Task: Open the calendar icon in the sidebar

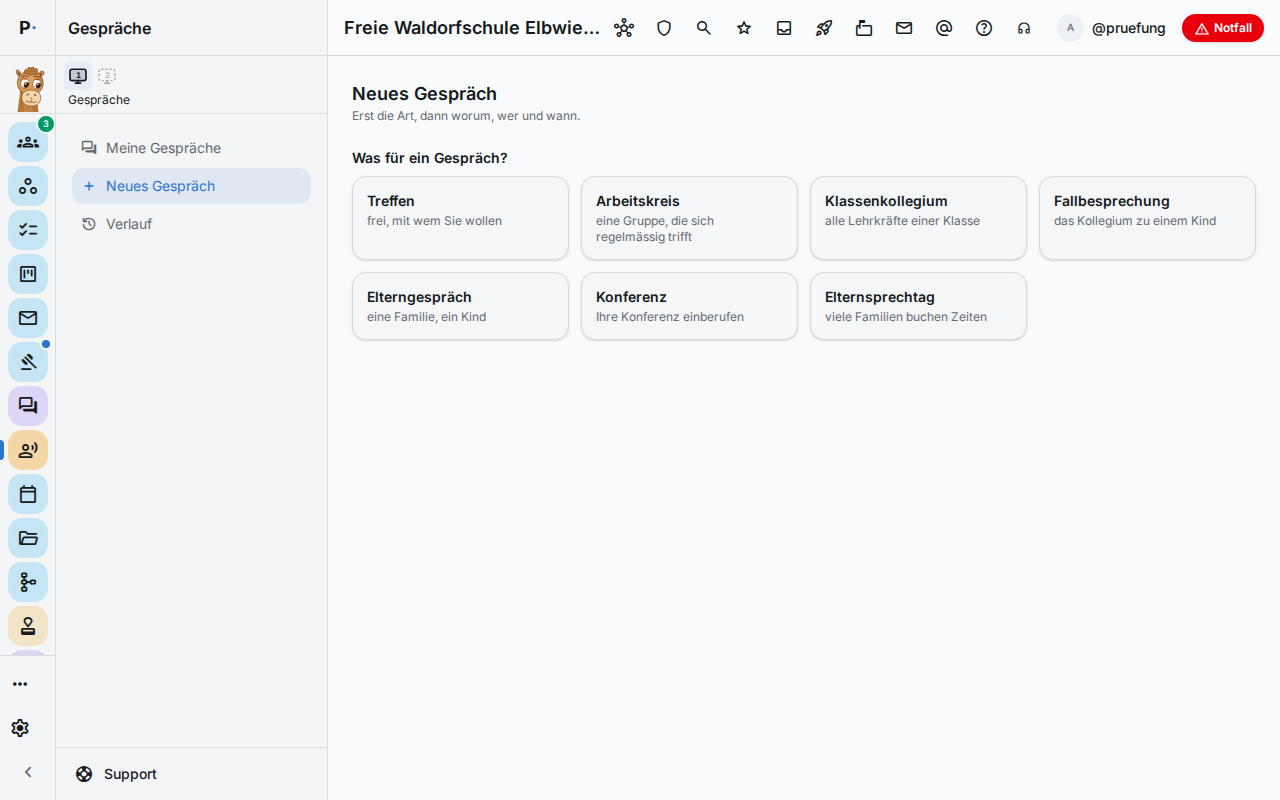Action: click(x=28, y=494)
